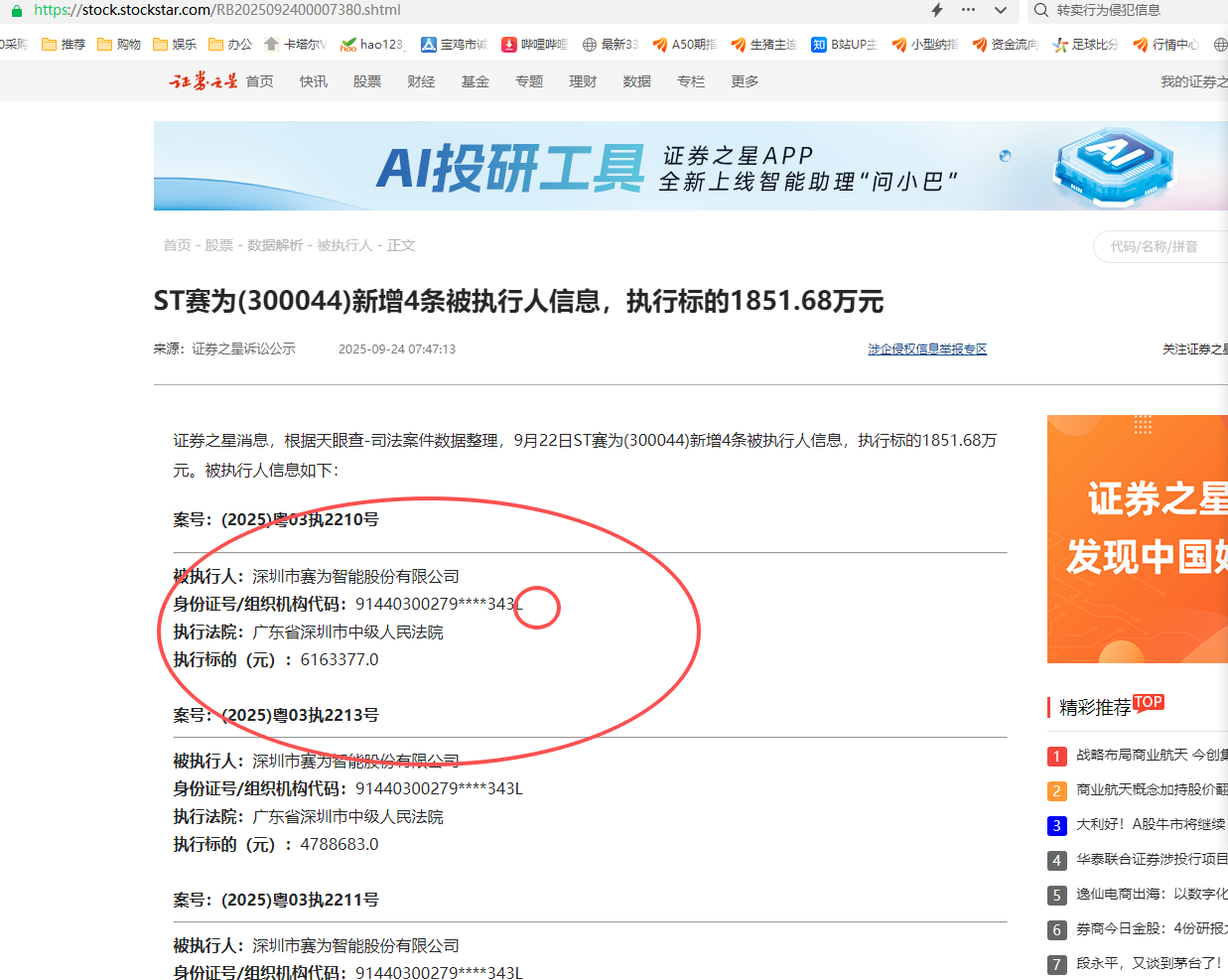This screenshot has height=980, width=1228.
Task: Click the 被执行人 breadcrumb link
Action: (x=344, y=245)
